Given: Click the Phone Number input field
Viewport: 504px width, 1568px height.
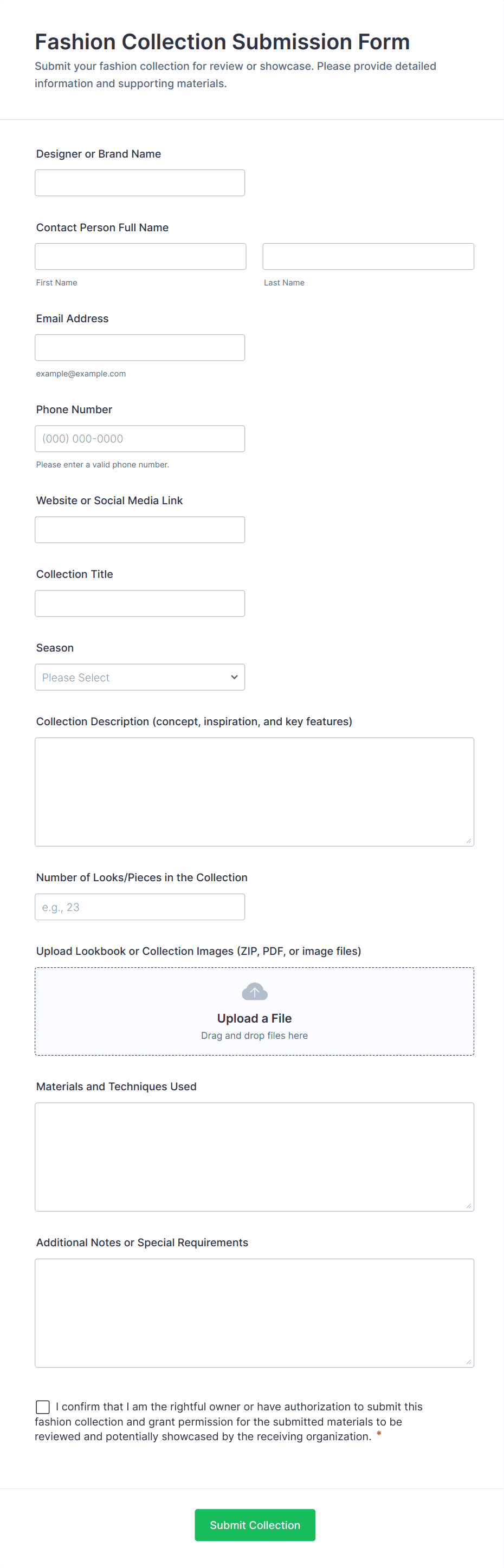Looking at the screenshot, I should point(139,439).
